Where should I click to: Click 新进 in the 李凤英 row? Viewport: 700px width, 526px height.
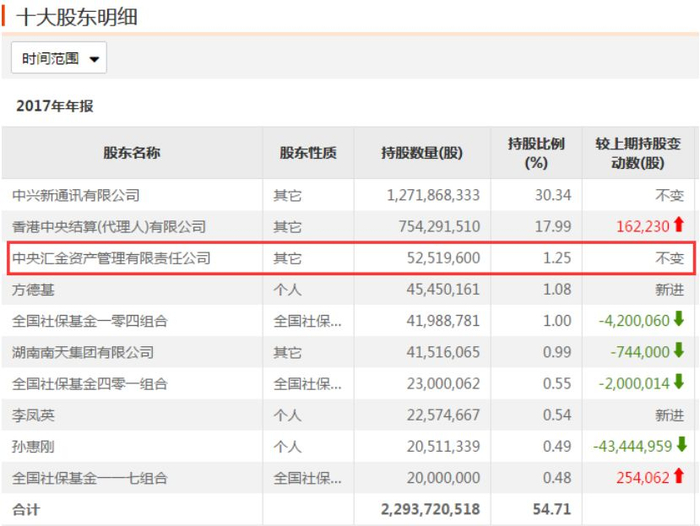[670, 415]
